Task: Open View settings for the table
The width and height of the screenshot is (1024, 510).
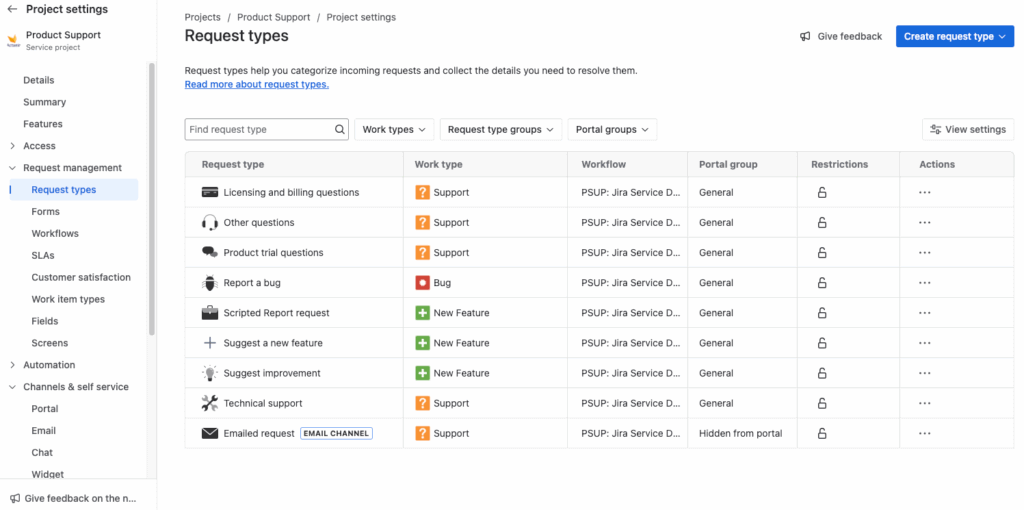Action: pyautogui.click(x=968, y=129)
